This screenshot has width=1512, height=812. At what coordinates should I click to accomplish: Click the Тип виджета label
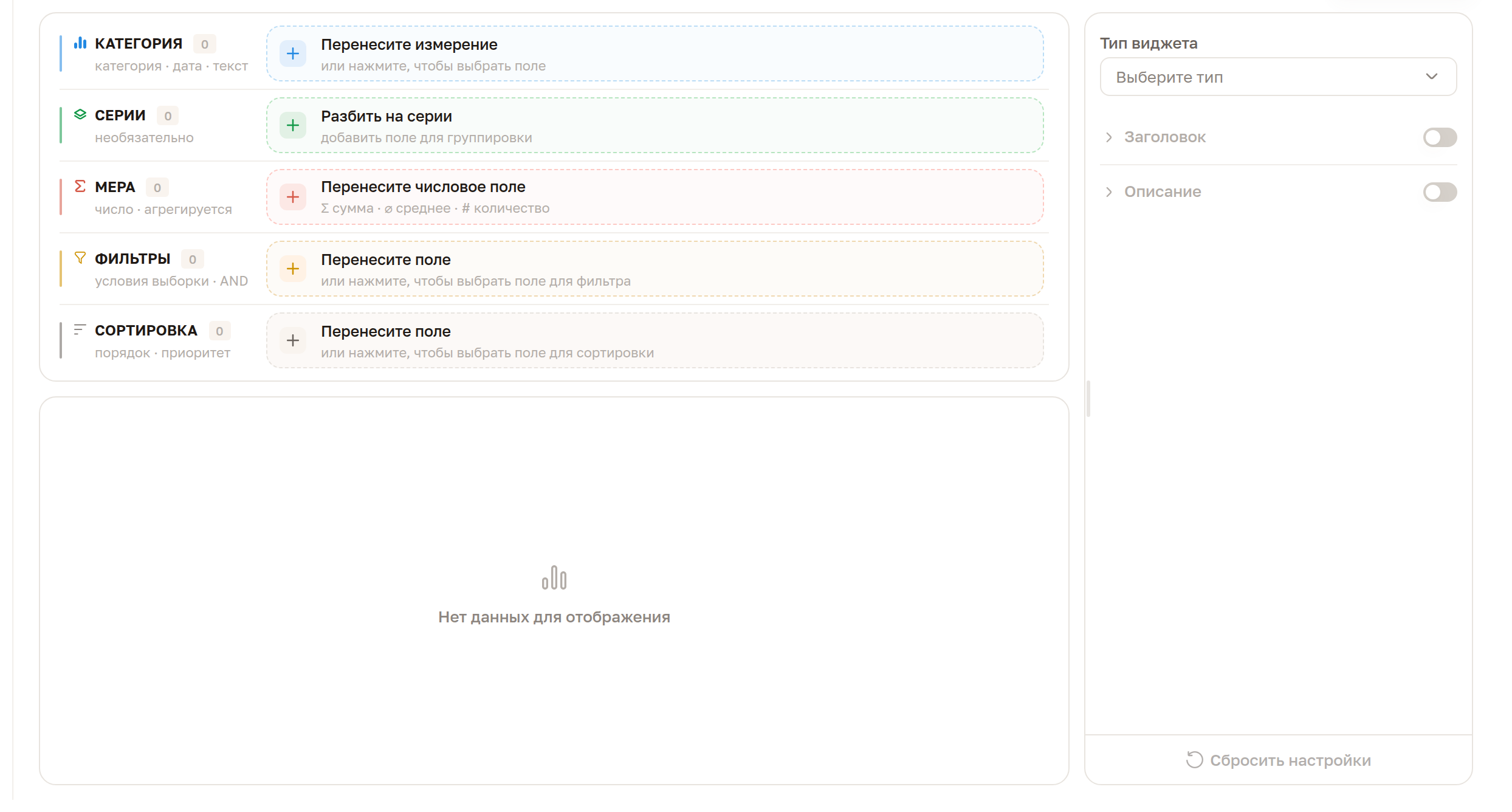click(x=1149, y=43)
